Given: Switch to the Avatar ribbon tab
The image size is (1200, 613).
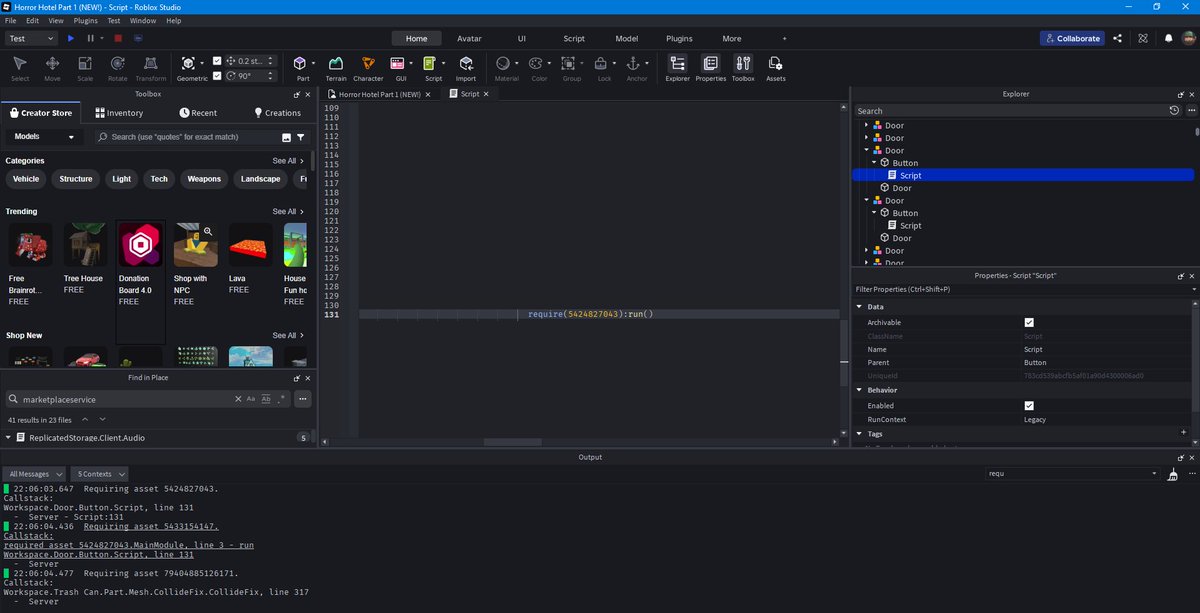Looking at the screenshot, I should [469, 38].
